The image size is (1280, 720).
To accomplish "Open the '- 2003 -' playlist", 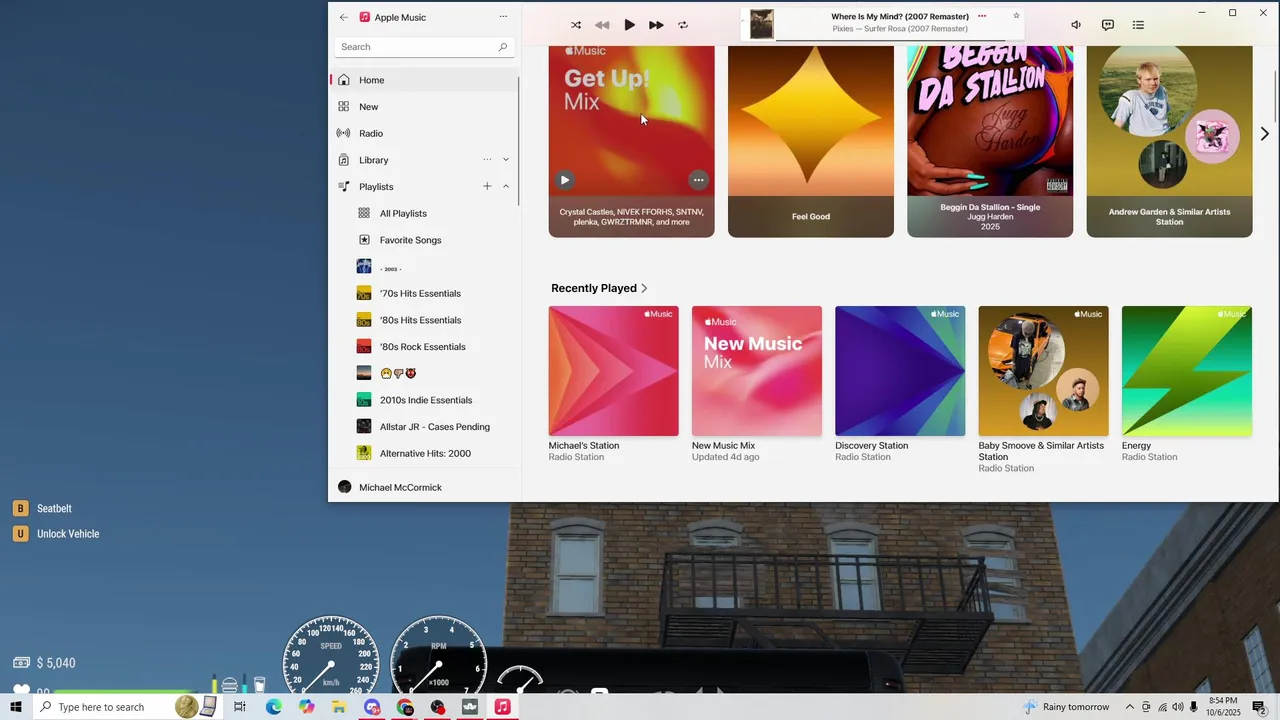I will 424,267.
